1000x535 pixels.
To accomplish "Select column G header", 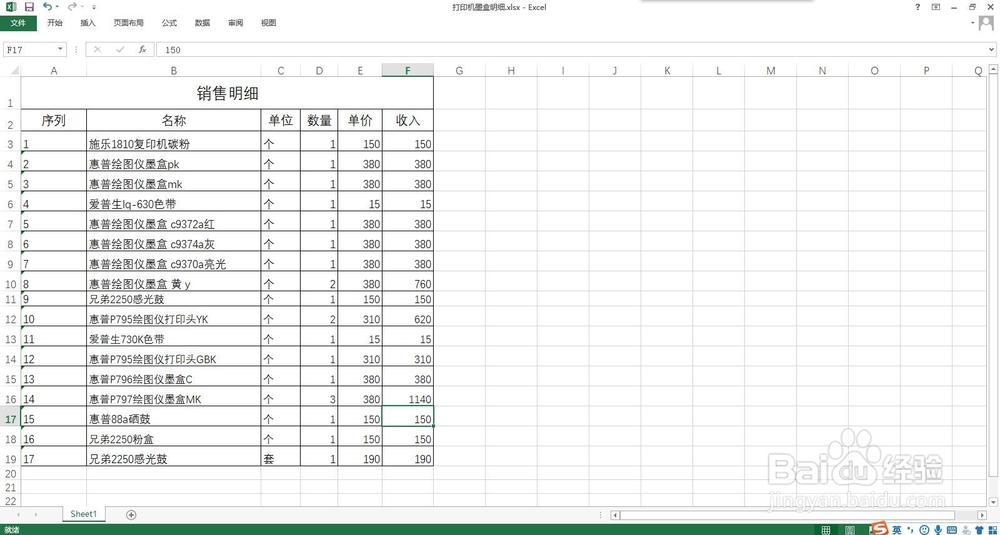I will [459, 71].
